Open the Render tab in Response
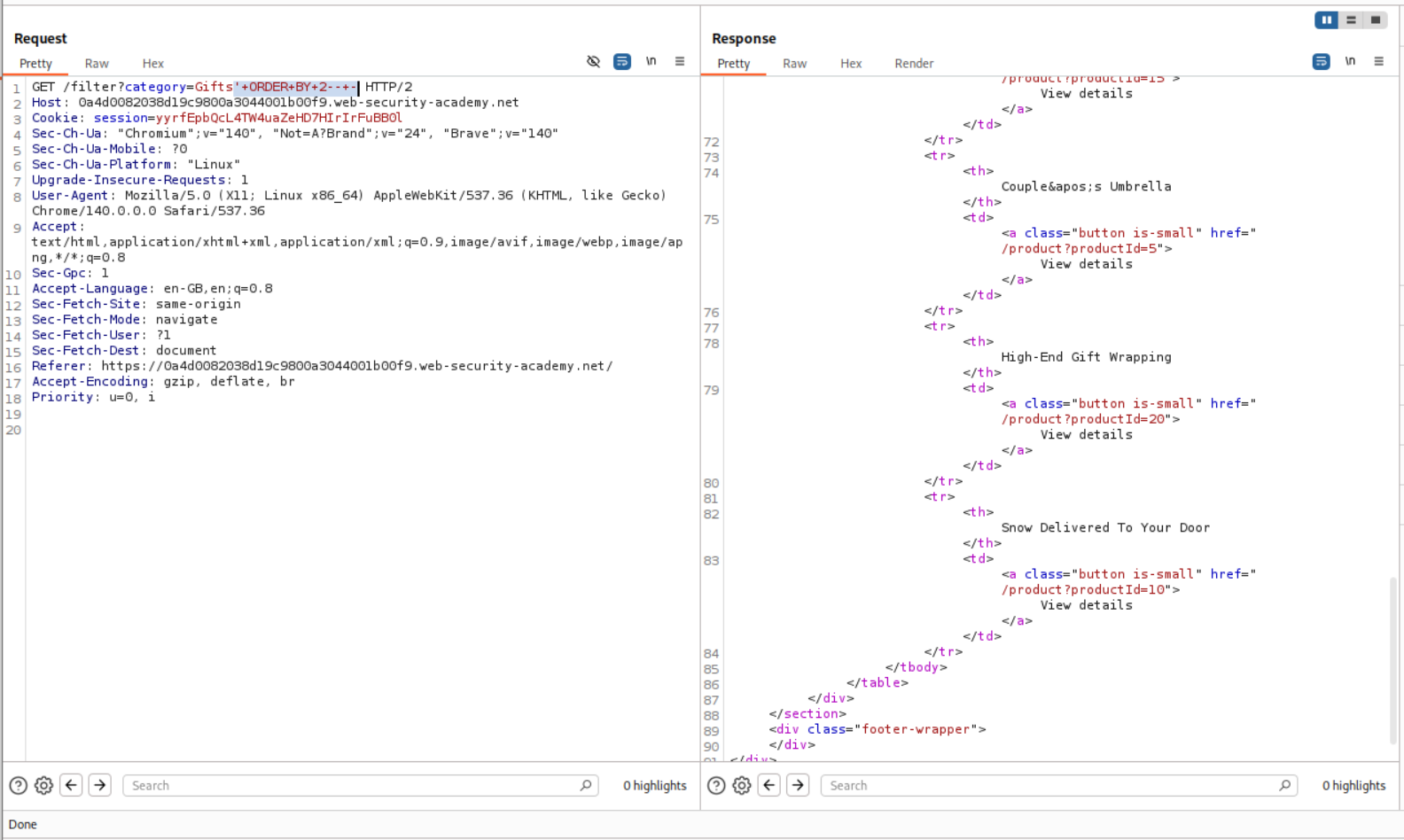1404x840 pixels. coord(914,64)
